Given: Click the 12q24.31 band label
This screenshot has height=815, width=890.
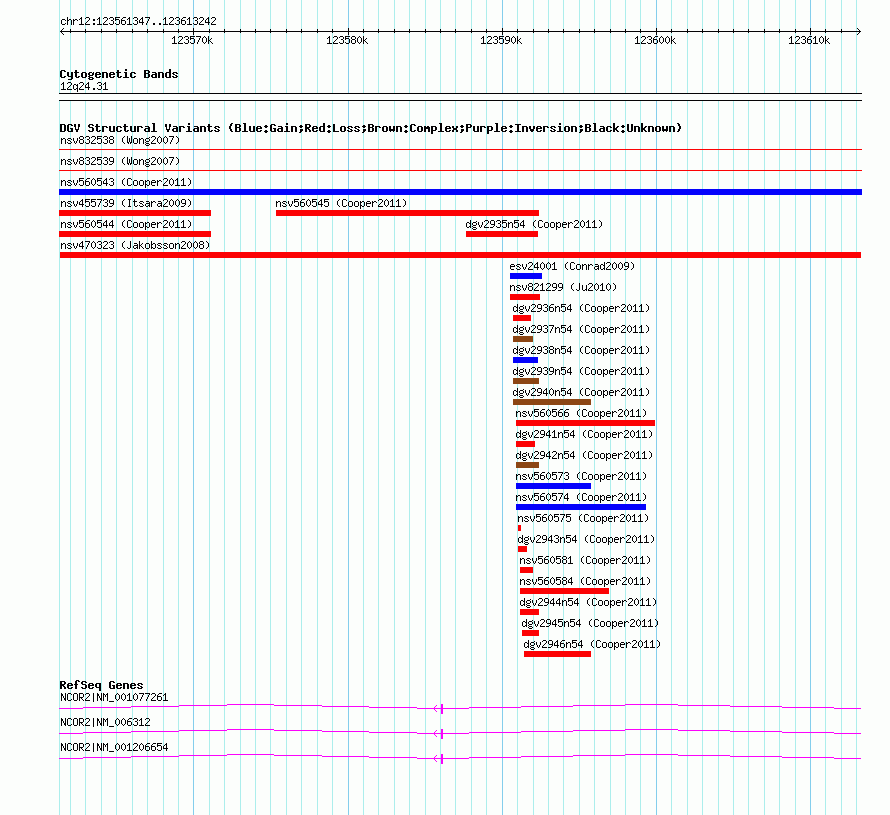Looking at the screenshot, I should click(x=84, y=86).
